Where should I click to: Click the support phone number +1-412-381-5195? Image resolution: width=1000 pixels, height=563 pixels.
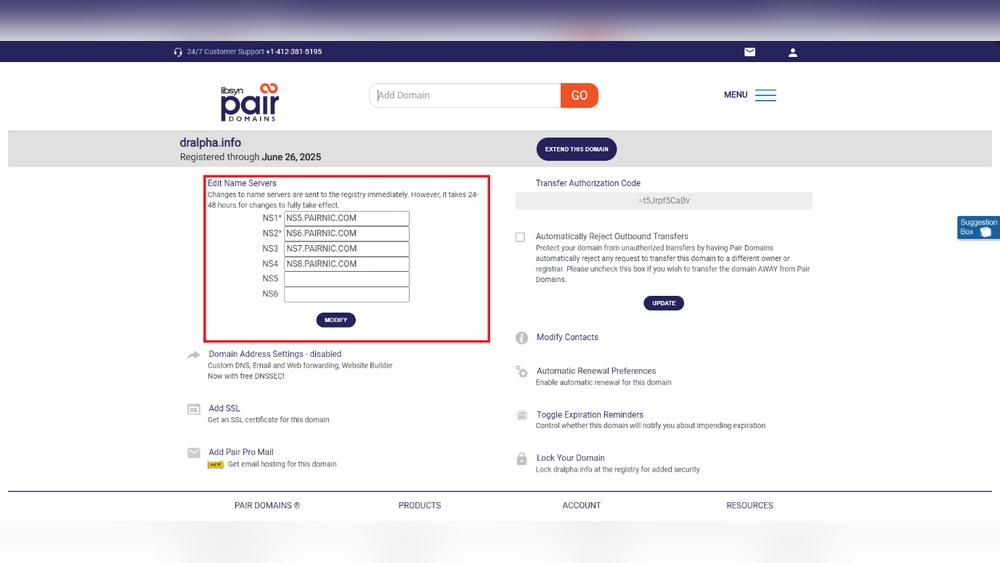point(293,52)
